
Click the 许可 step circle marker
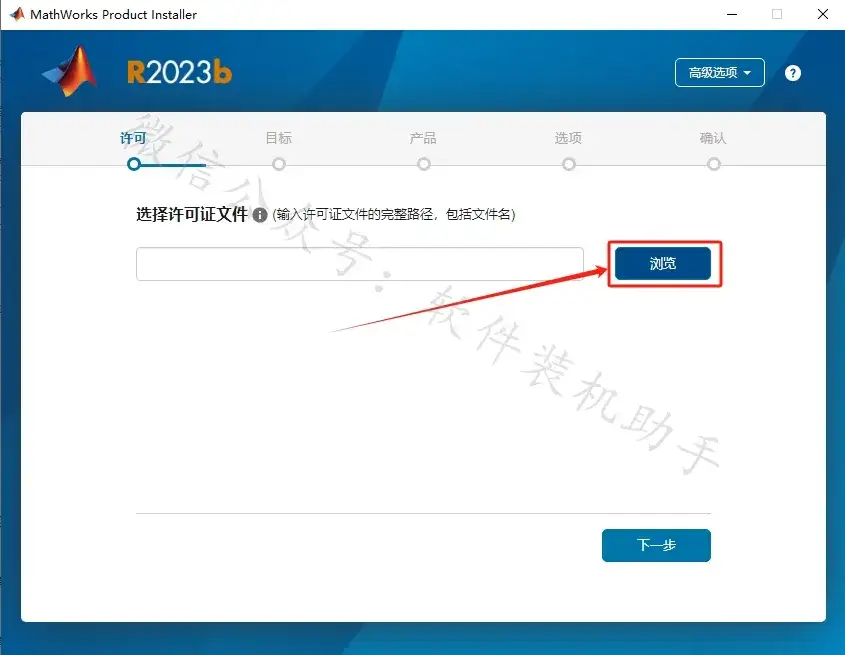click(x=134, y=164)
